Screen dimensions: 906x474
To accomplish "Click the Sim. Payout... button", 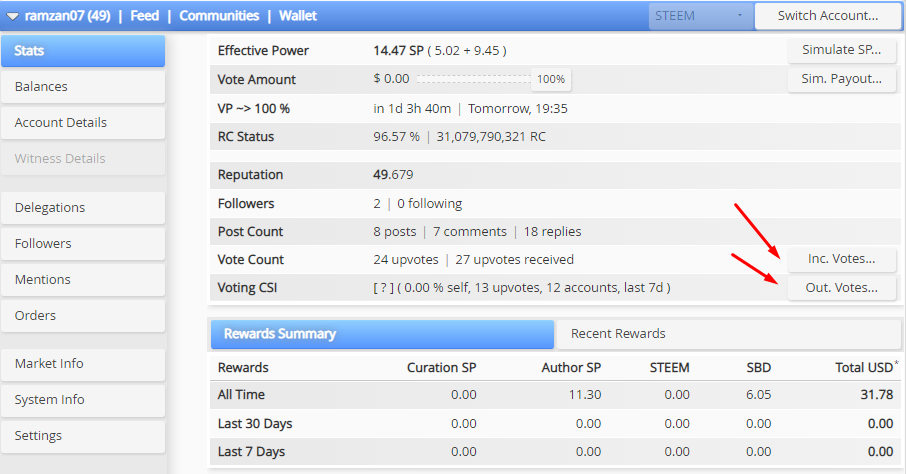I will [841, 79].
